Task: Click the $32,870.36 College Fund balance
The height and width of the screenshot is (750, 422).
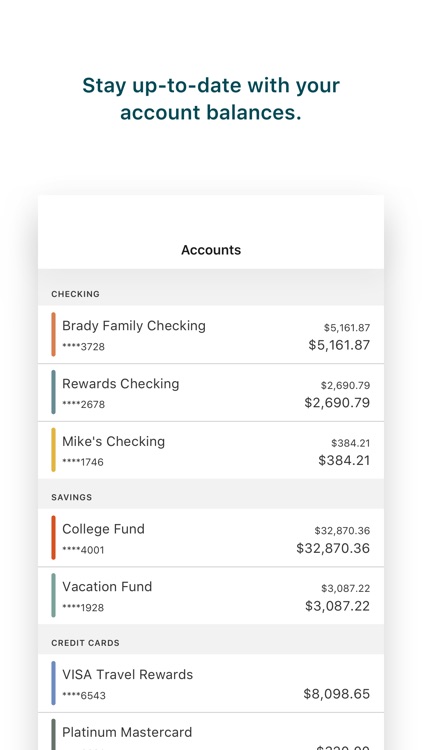Action: point(333,548)
